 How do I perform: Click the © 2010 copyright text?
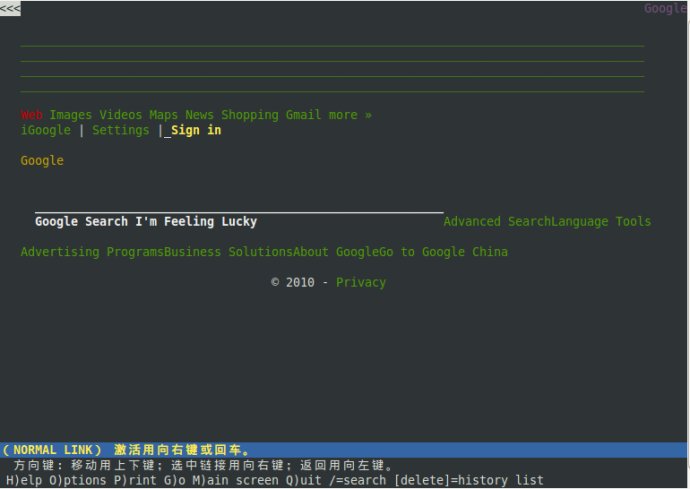tap(293, 282)
